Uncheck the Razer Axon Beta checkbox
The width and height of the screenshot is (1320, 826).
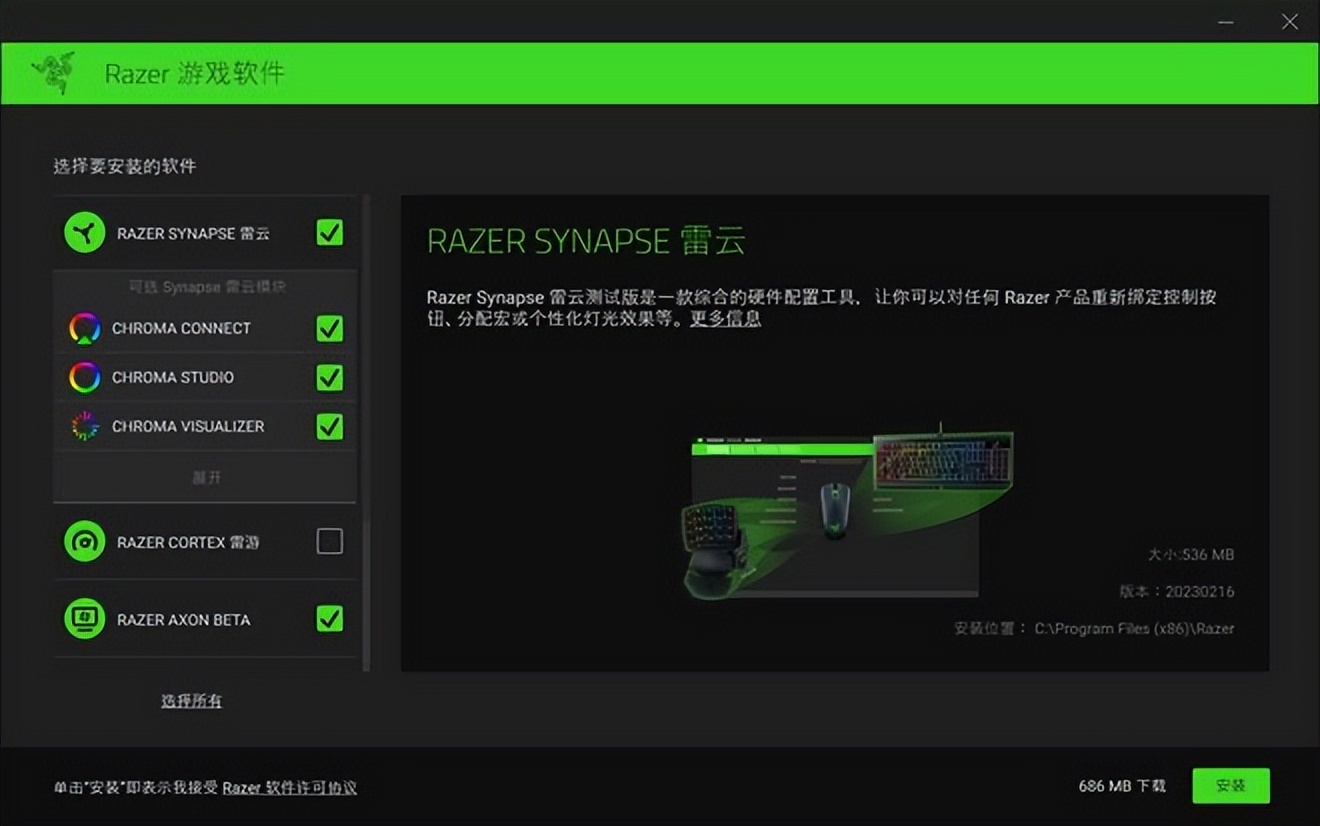click(x=330, y=619)
